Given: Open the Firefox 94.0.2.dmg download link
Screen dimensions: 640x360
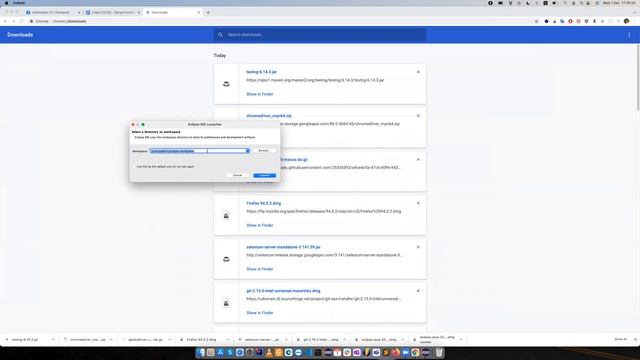Looking at the screenshot, I should (x=264, y=203).
